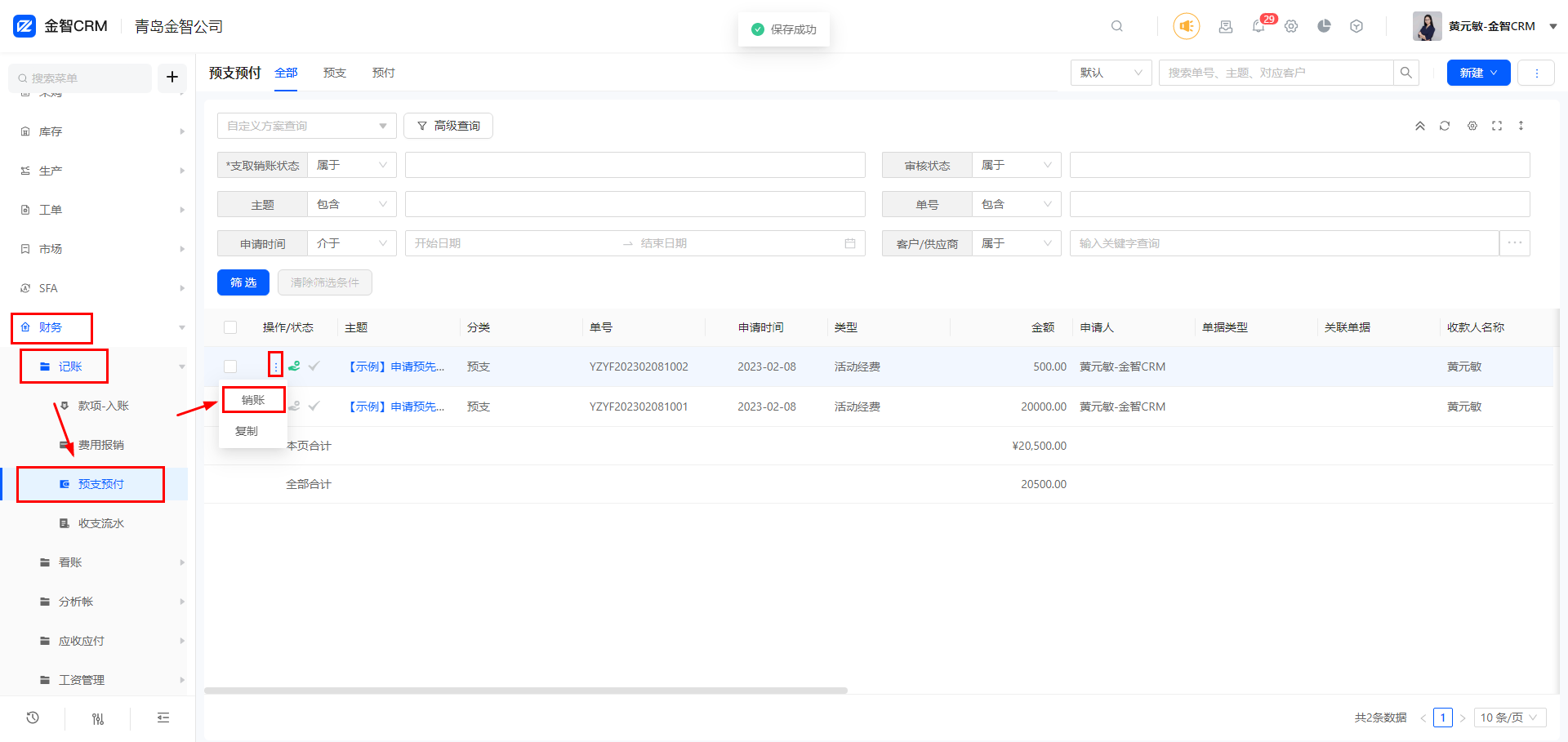Click the search icon in top header
This screenshot has width=1568, height=742.
1116,26
